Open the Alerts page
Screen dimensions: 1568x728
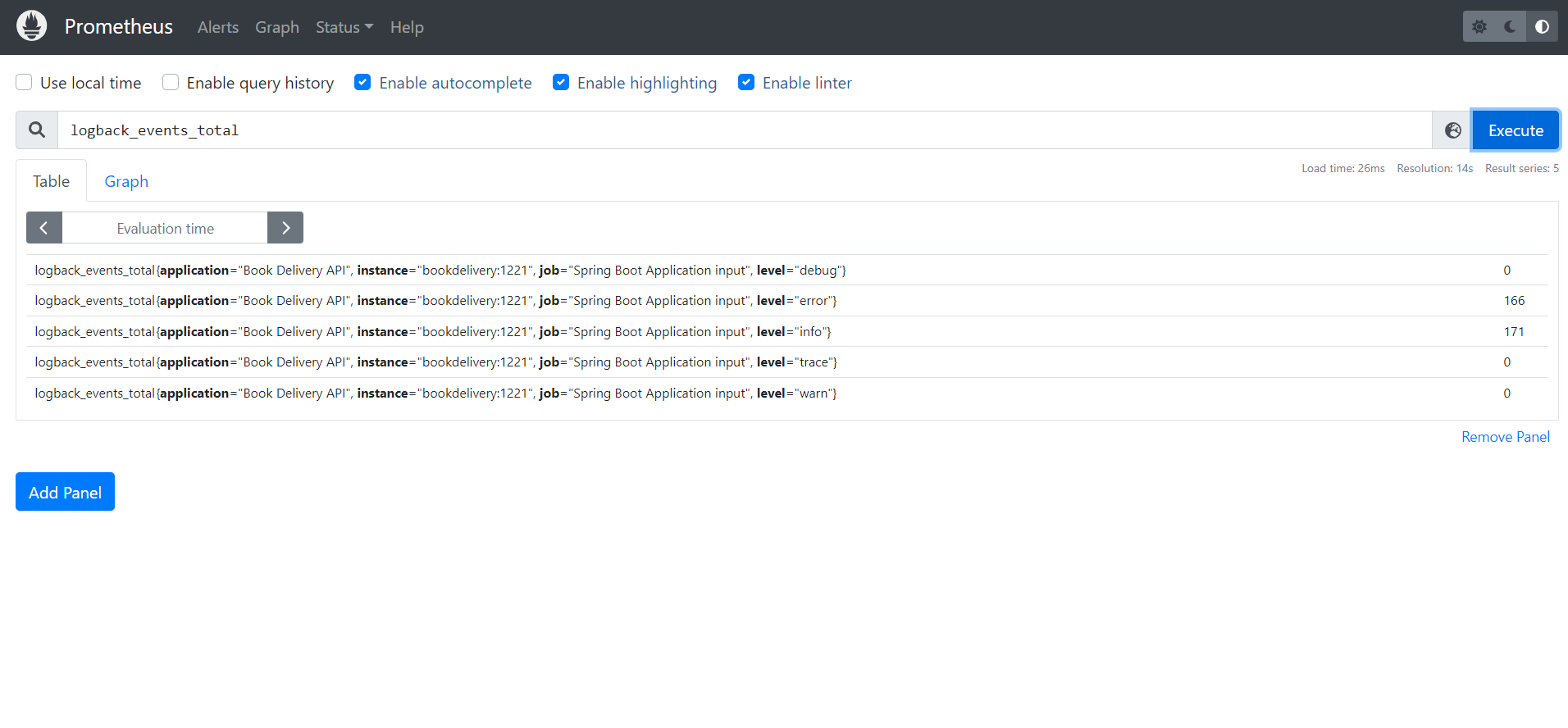click(218, 27)
